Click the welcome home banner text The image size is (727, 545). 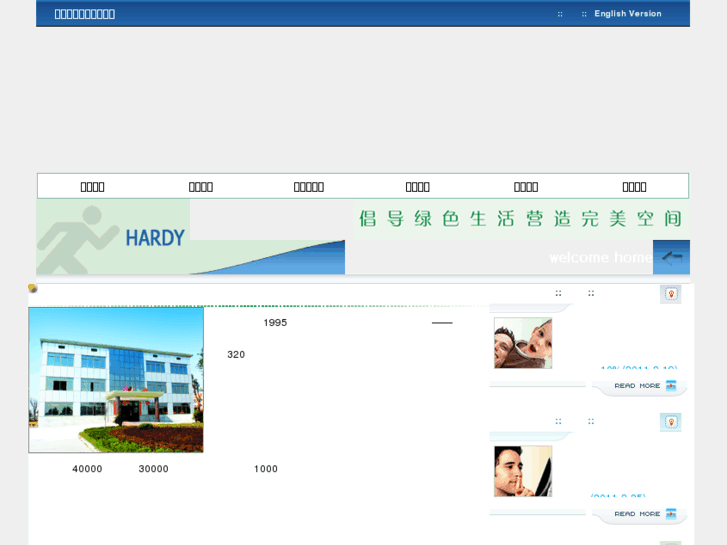tap(601, 257)
